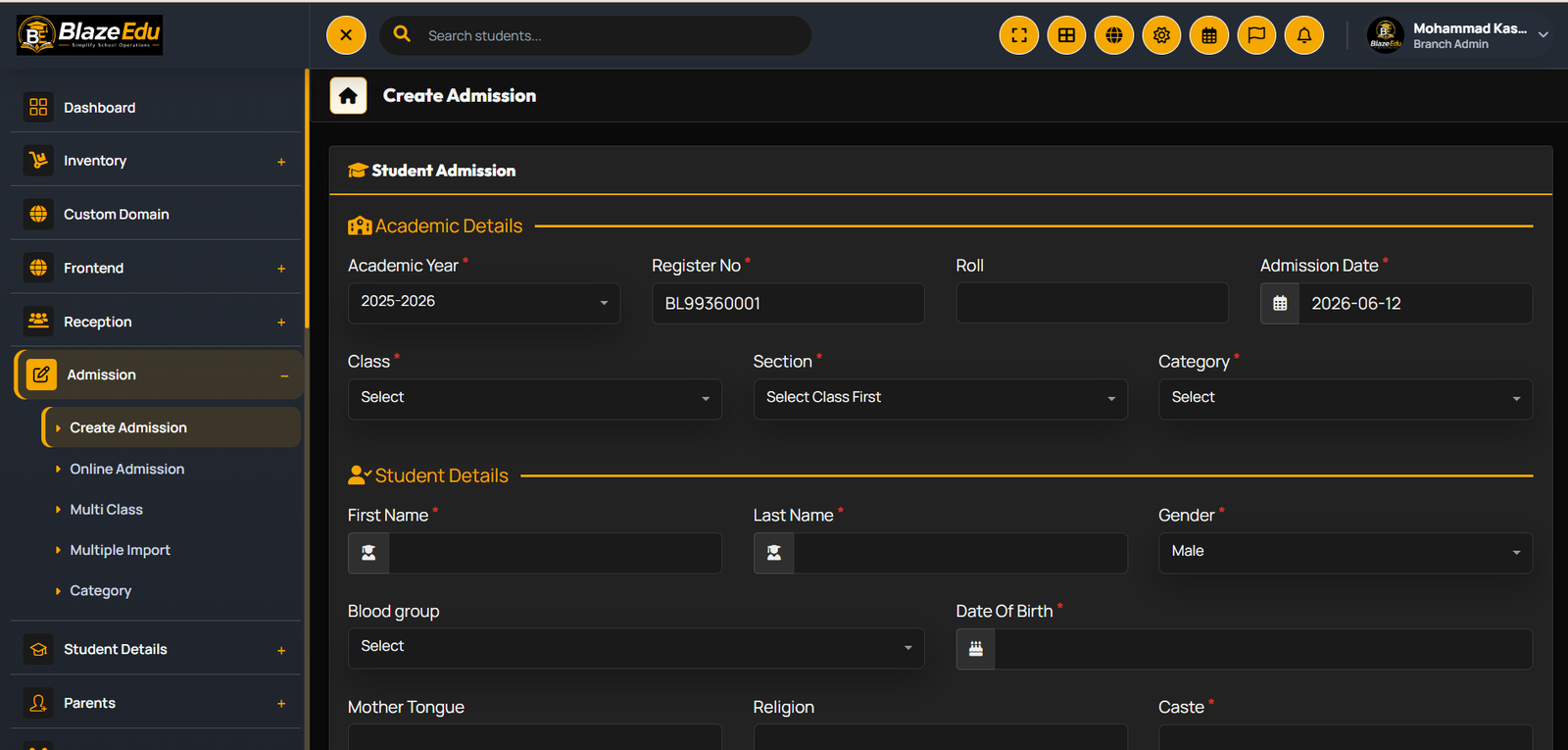This screenshot has width=1568, height=750.
Task: Open the Gender dropdown
Action: pos(1346,553)
